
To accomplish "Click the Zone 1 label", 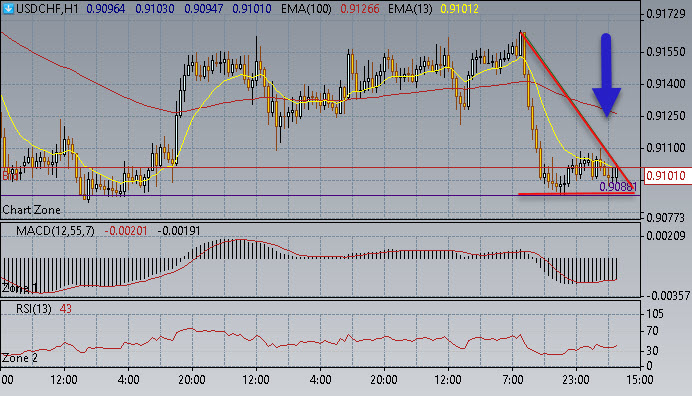I will [x=20, y=289].
